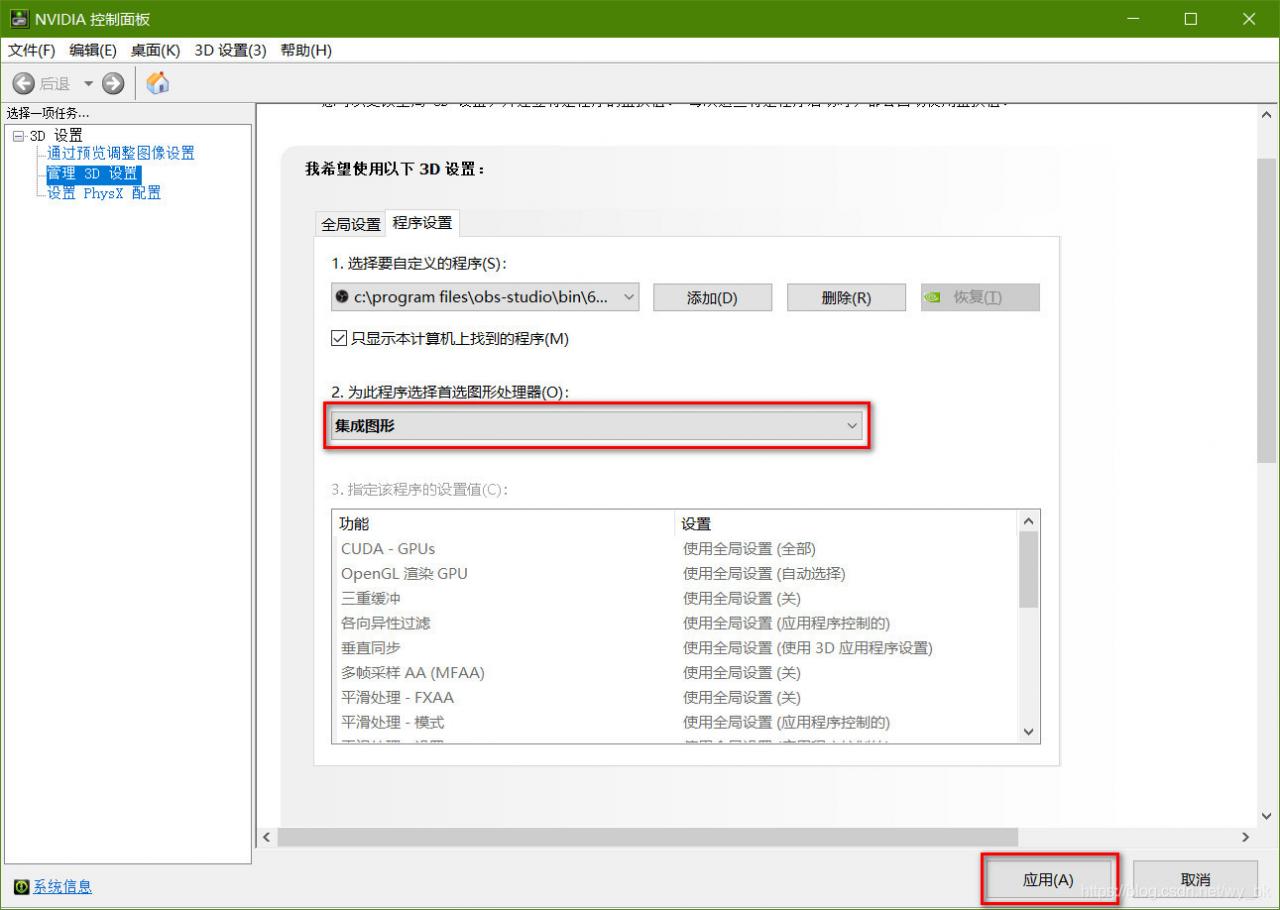Viewport: 1280px width, 910px height.
Task: Select 通过预览调整图像设置 in task tree
Action: (x=121, y=153)
